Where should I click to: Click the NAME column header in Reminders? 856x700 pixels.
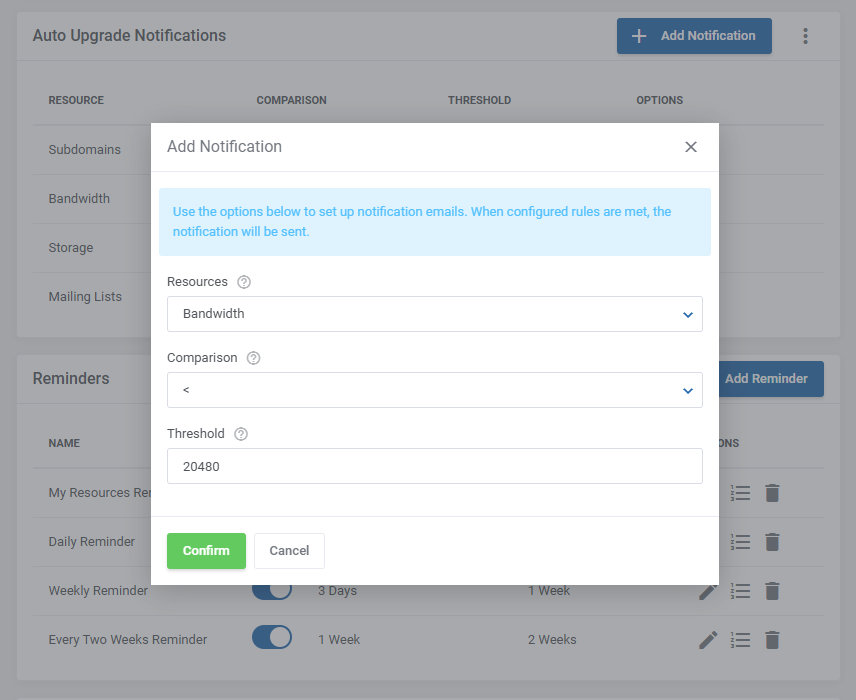click(64, 443)
